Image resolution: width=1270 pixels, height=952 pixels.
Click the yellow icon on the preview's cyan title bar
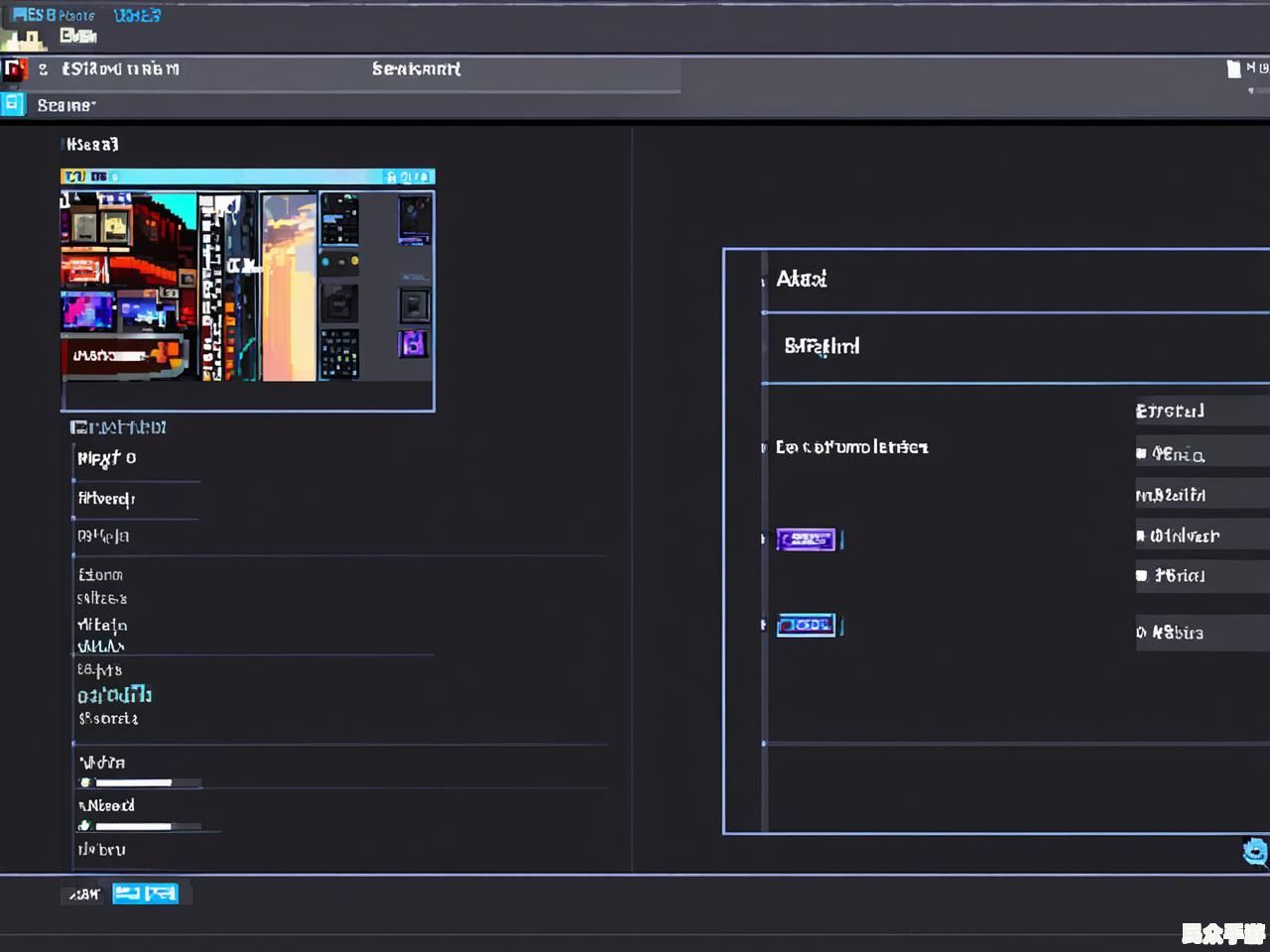coord(74,177)
